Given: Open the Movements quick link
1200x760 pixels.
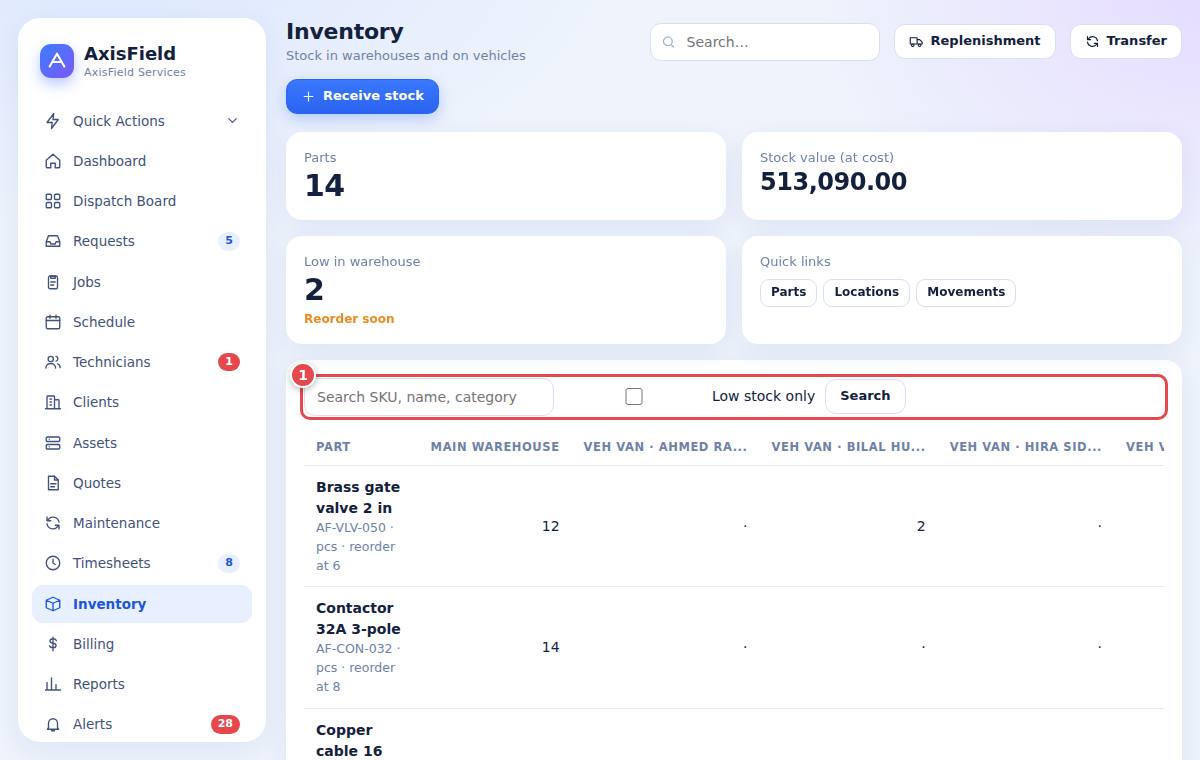Looking at the screenshot, I should pyautogui.click(x=966, y=292).
